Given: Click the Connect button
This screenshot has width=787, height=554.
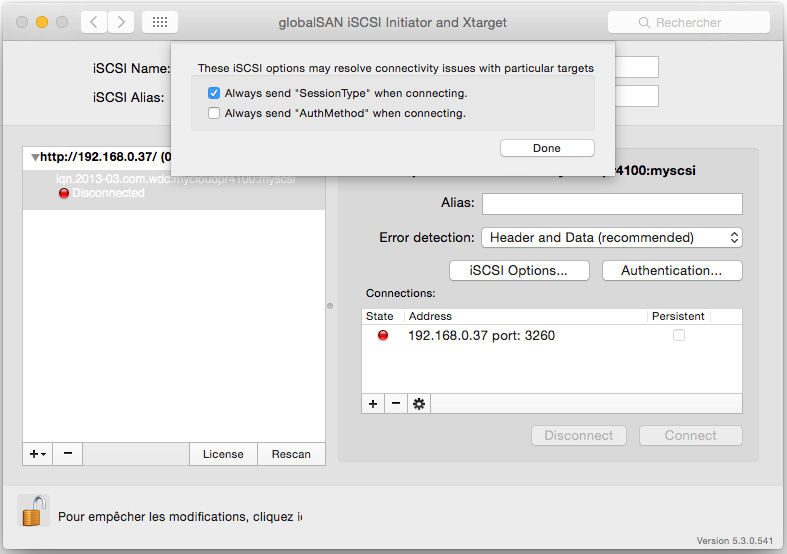Looking at the screenshot, I should pyautogui.click(x=691, y=436).
